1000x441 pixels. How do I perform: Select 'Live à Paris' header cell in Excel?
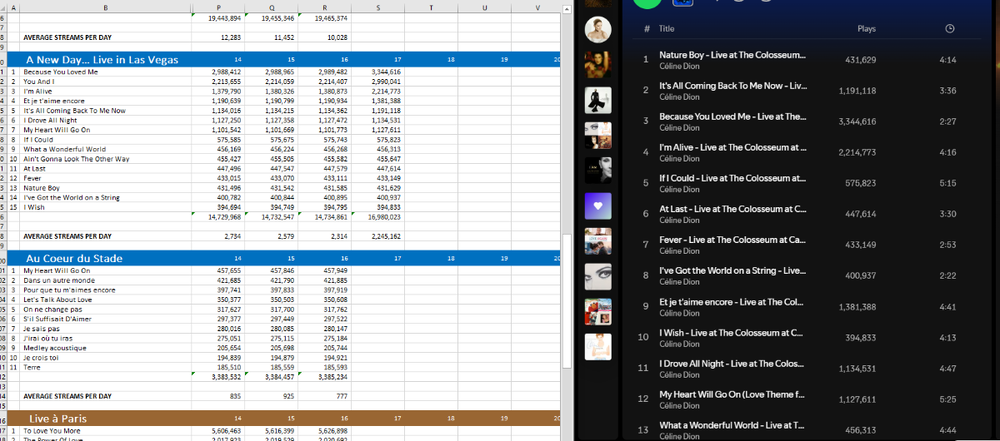point(105,419)
